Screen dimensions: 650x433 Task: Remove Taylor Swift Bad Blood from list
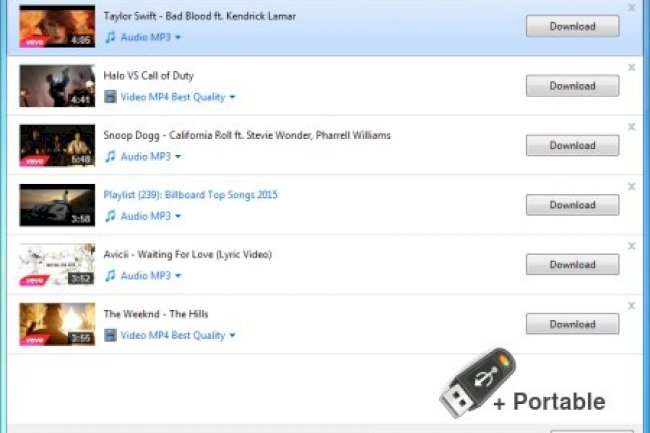[x=631, y=8]
